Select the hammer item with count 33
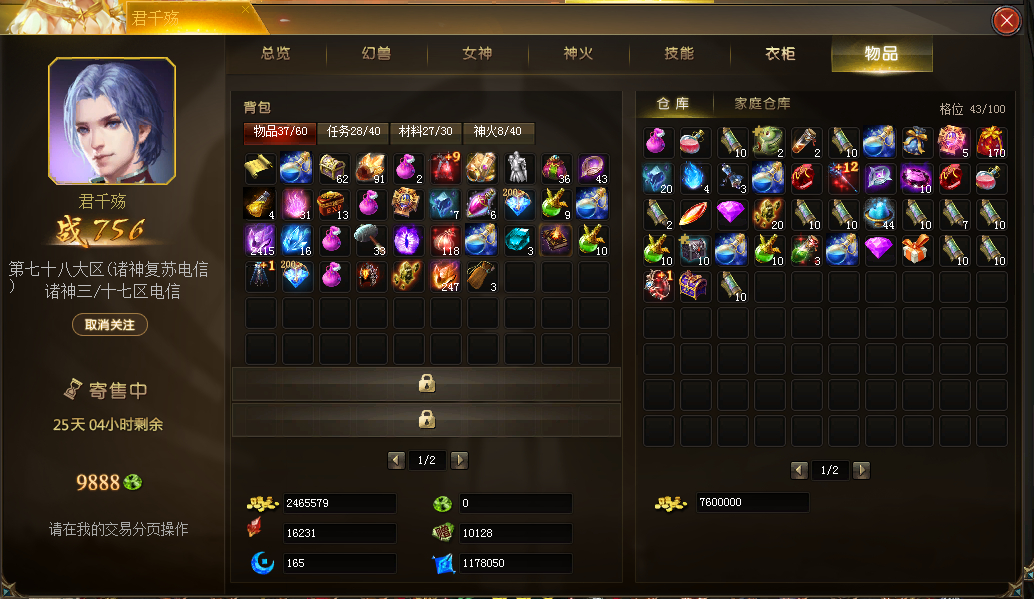The width and height of the screenshot is (1034, 599). 371,241
